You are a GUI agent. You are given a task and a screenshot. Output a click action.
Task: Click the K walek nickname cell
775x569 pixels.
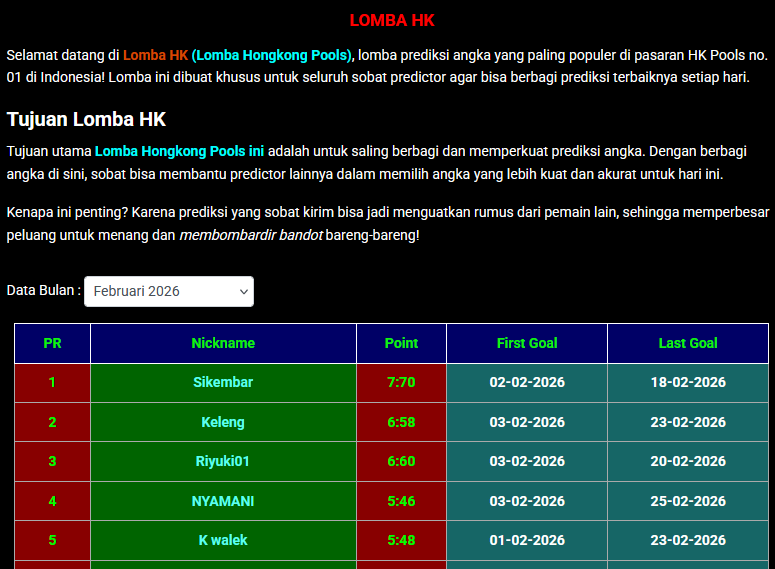tap(223, 540)
